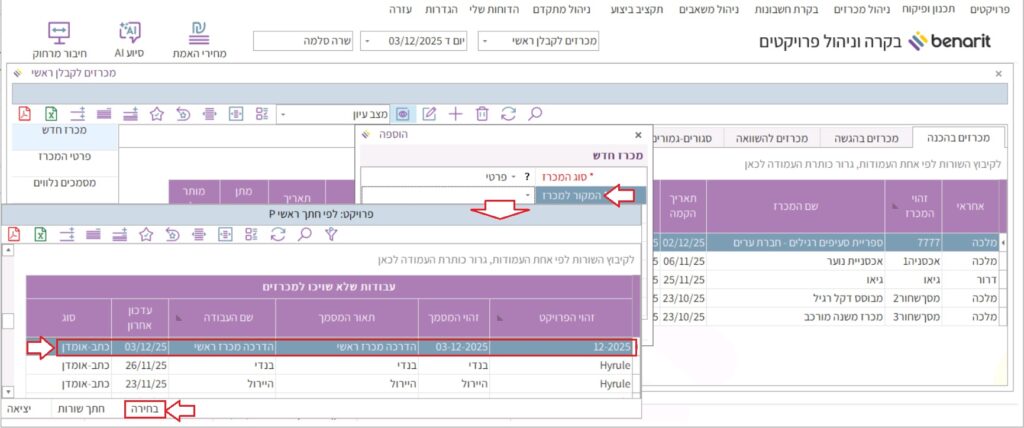The image size is (1024, 428).
Task: Click the pencil edit icon in upper toolbar
Action: [430, 114]
